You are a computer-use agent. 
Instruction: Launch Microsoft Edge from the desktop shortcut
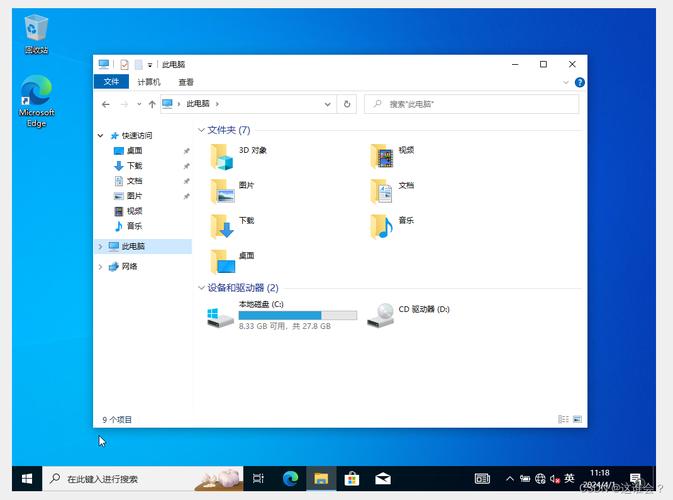click(36, 101)
